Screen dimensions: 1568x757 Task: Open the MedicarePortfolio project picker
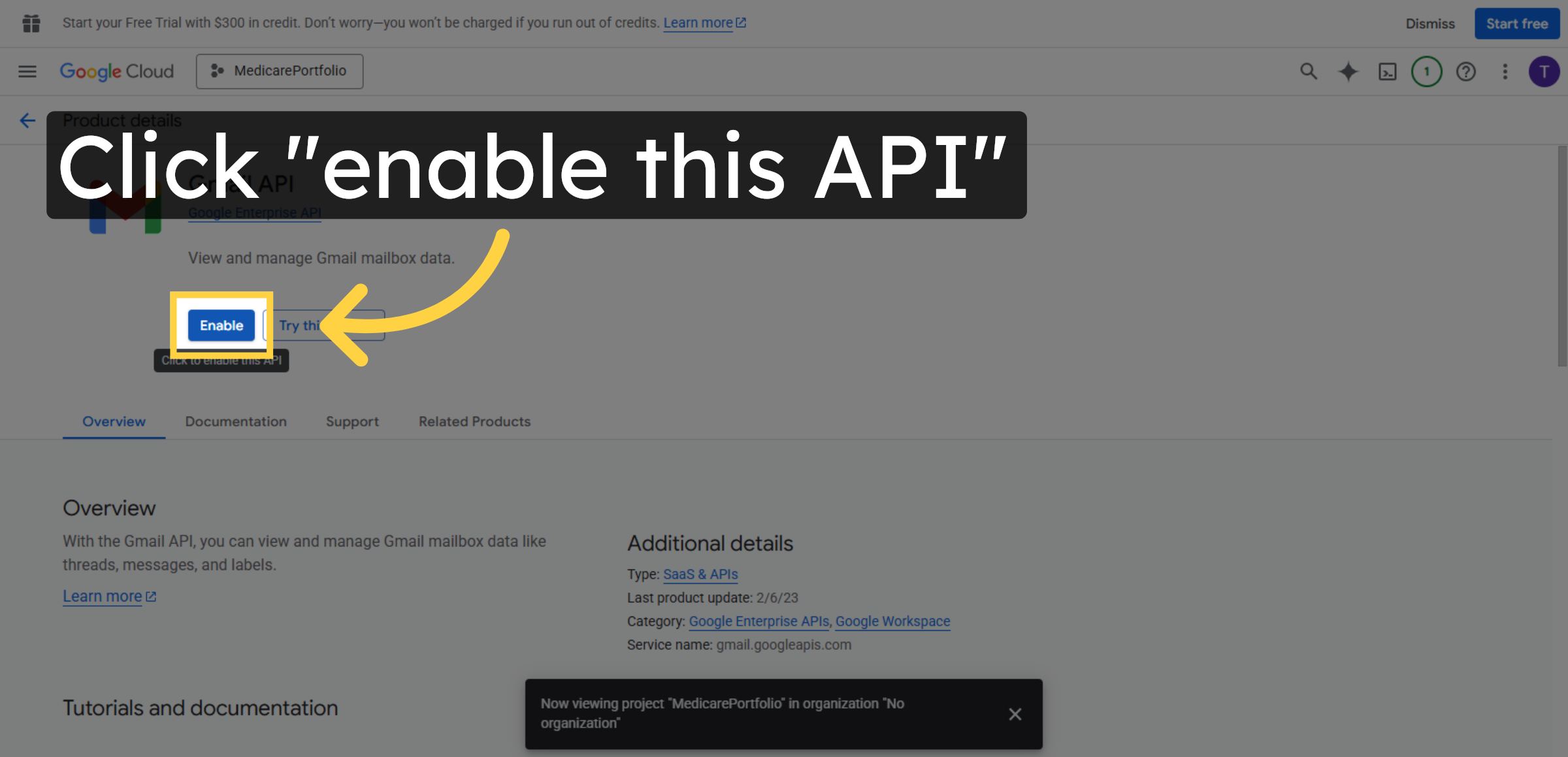click(280, 71)
